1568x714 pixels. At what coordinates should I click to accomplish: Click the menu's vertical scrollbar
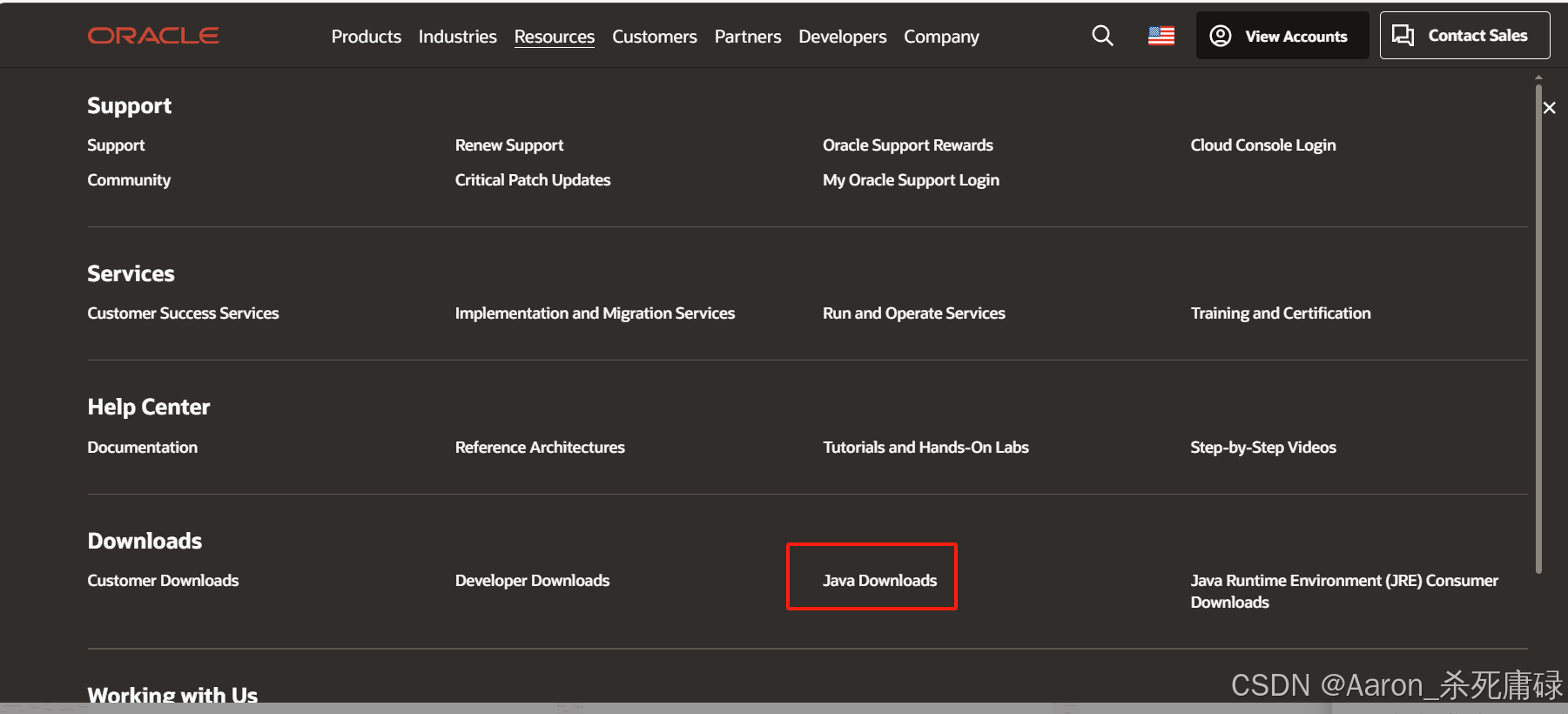click(1538, 329)
